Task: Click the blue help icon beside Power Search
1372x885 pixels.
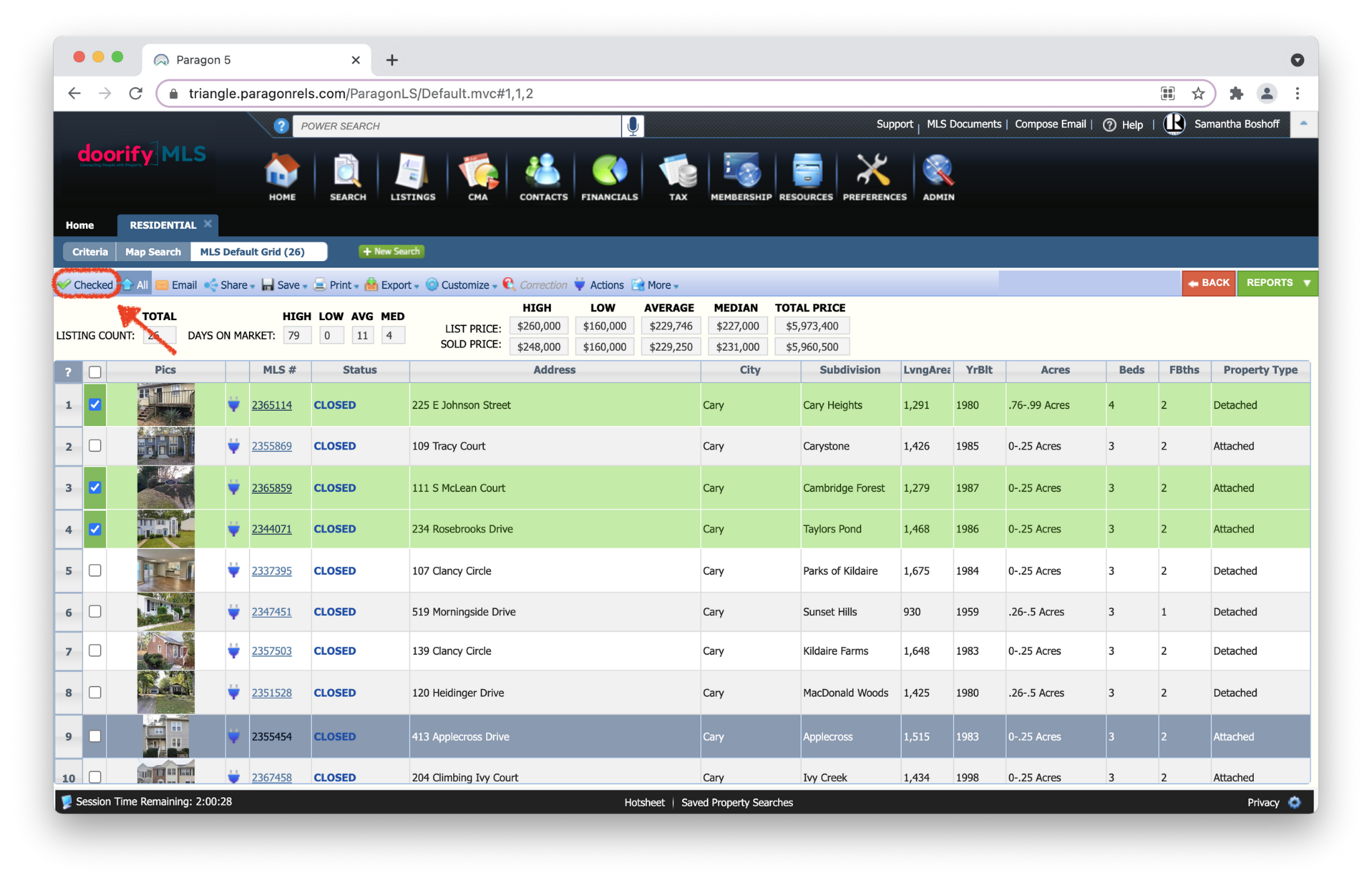Action: (281, 125)
